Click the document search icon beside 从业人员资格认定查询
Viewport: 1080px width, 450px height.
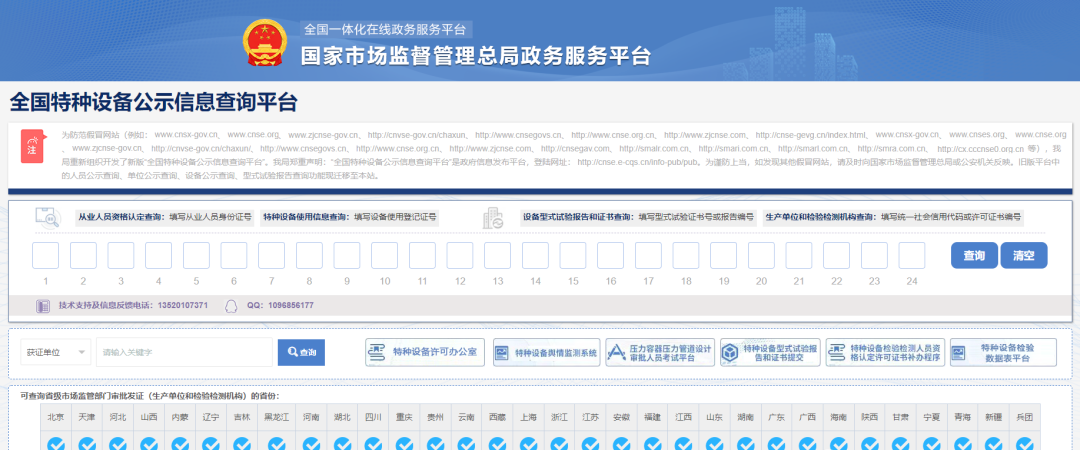(x=48, y=217)
